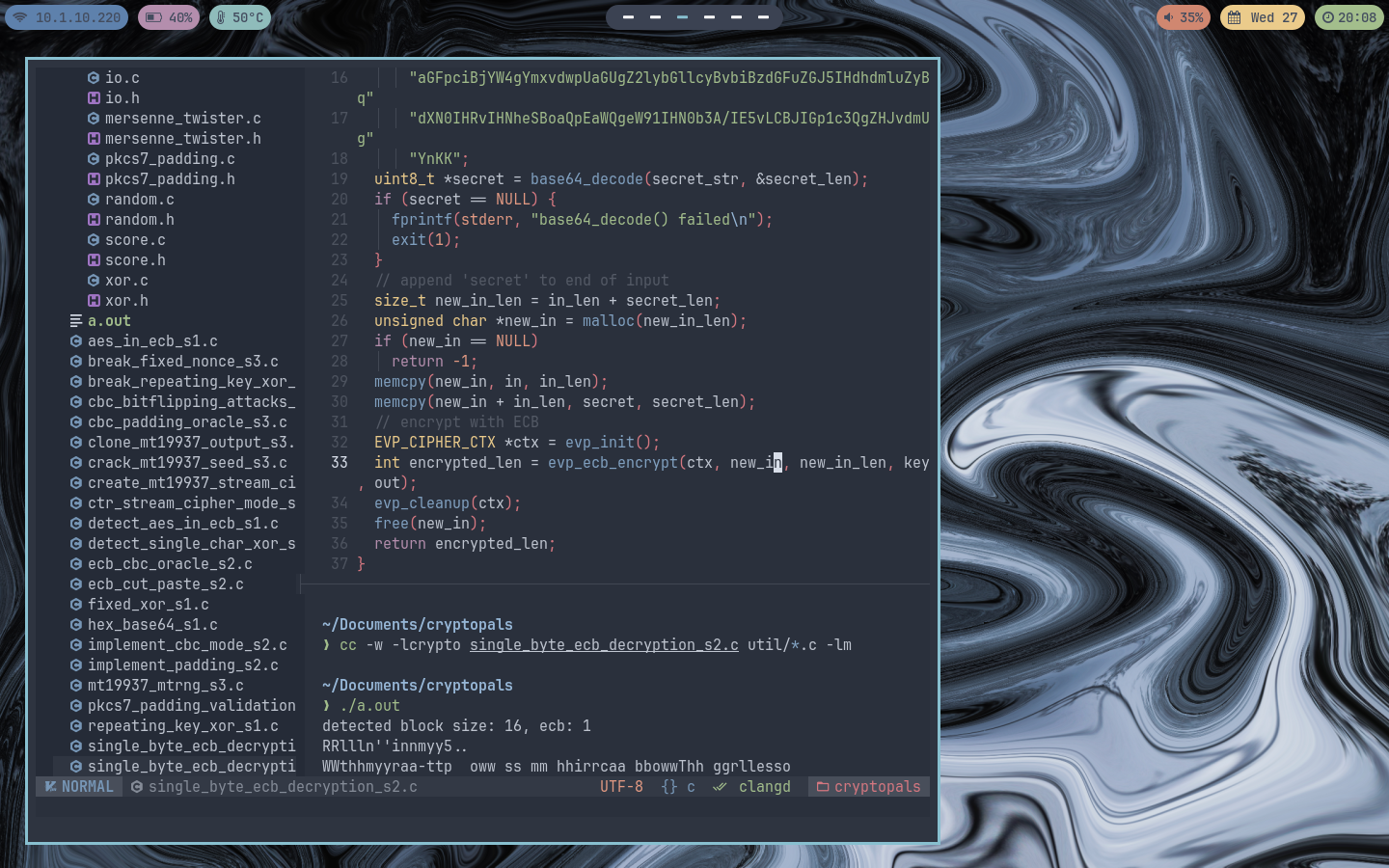Image resolution: width=1389 pixels, height=868 pixels.
Task: Open pkcs7_padding.c file
Action: pos(170,158)
